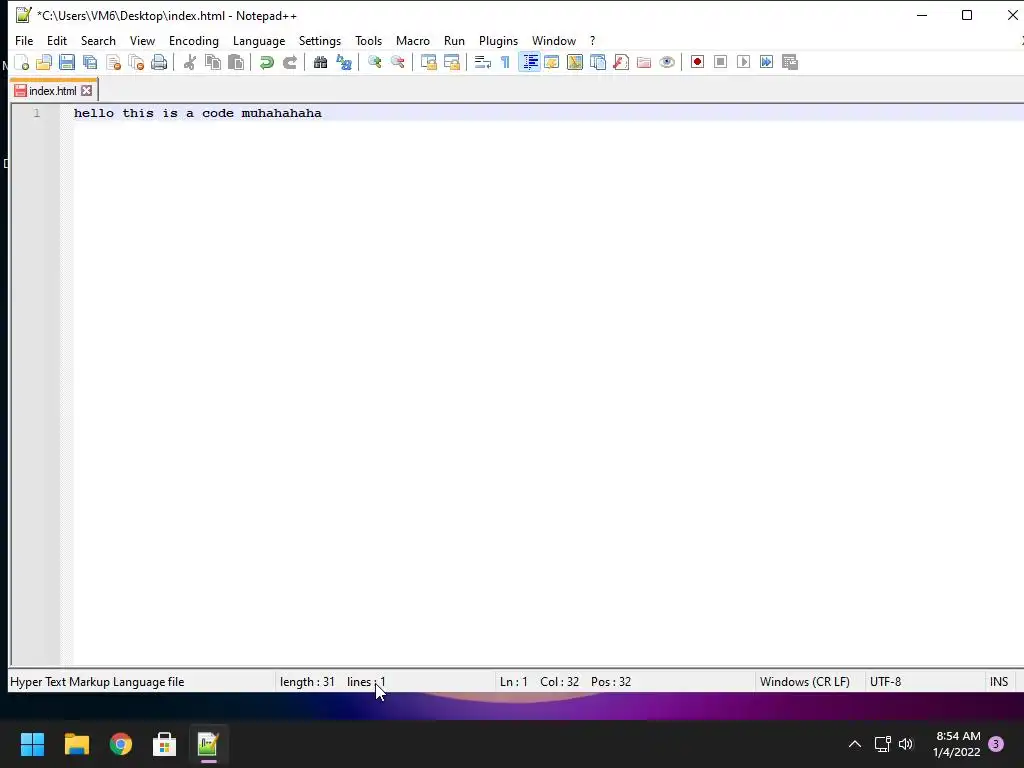1024x768 pixels.
Task: Open the Edit menu
Action: click(x=57, y=40)
